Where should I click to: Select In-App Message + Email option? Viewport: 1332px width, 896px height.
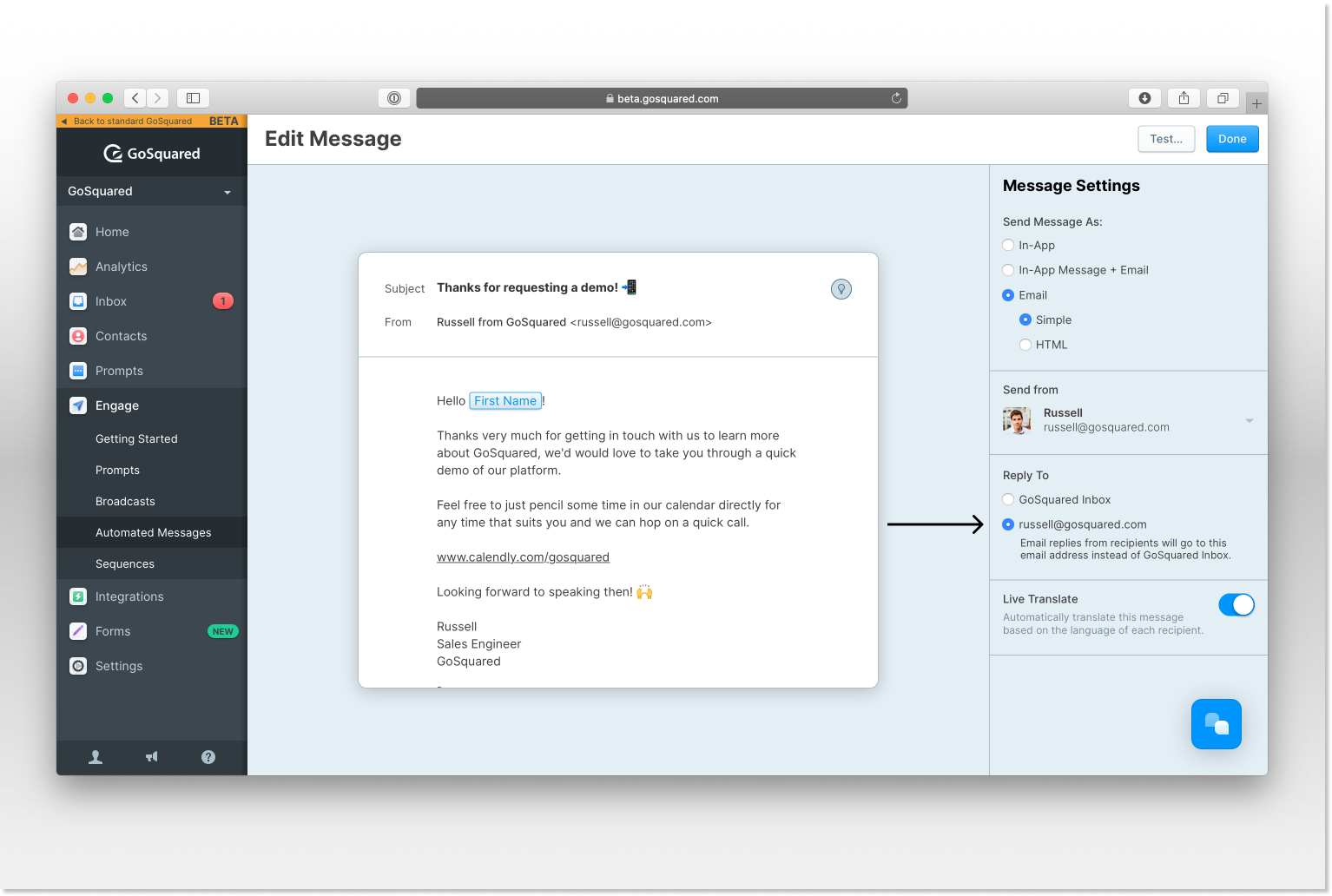pyautogui.click(x=1008, y=270)
